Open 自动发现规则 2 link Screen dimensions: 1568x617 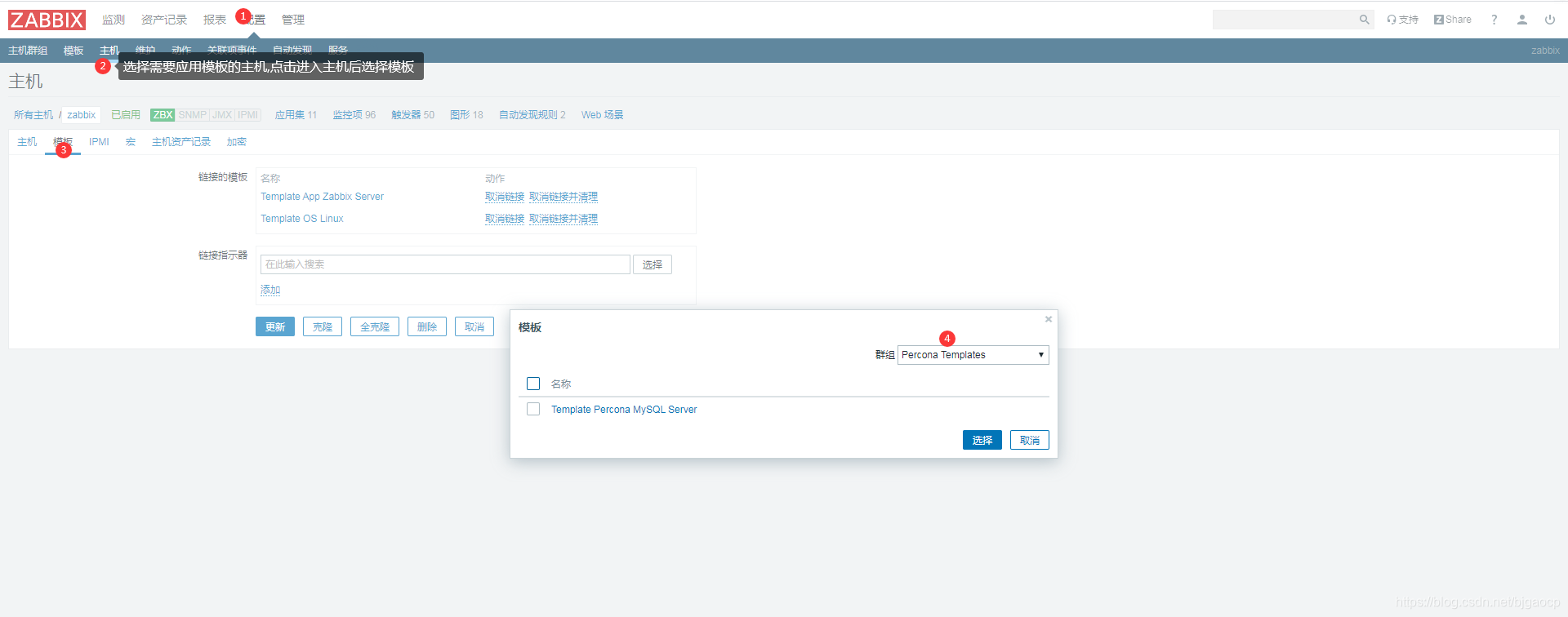pos(532,115)
